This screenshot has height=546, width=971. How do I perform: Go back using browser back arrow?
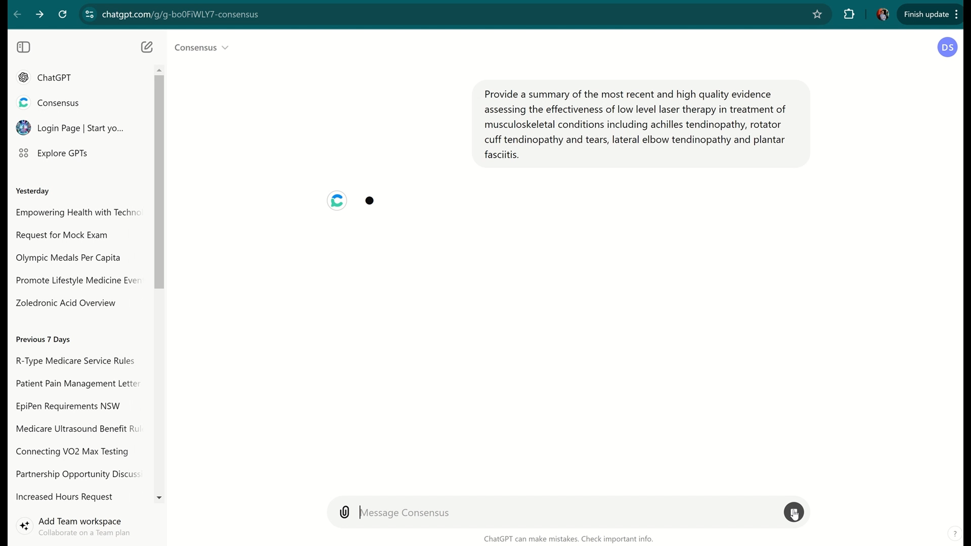point(17,14)
